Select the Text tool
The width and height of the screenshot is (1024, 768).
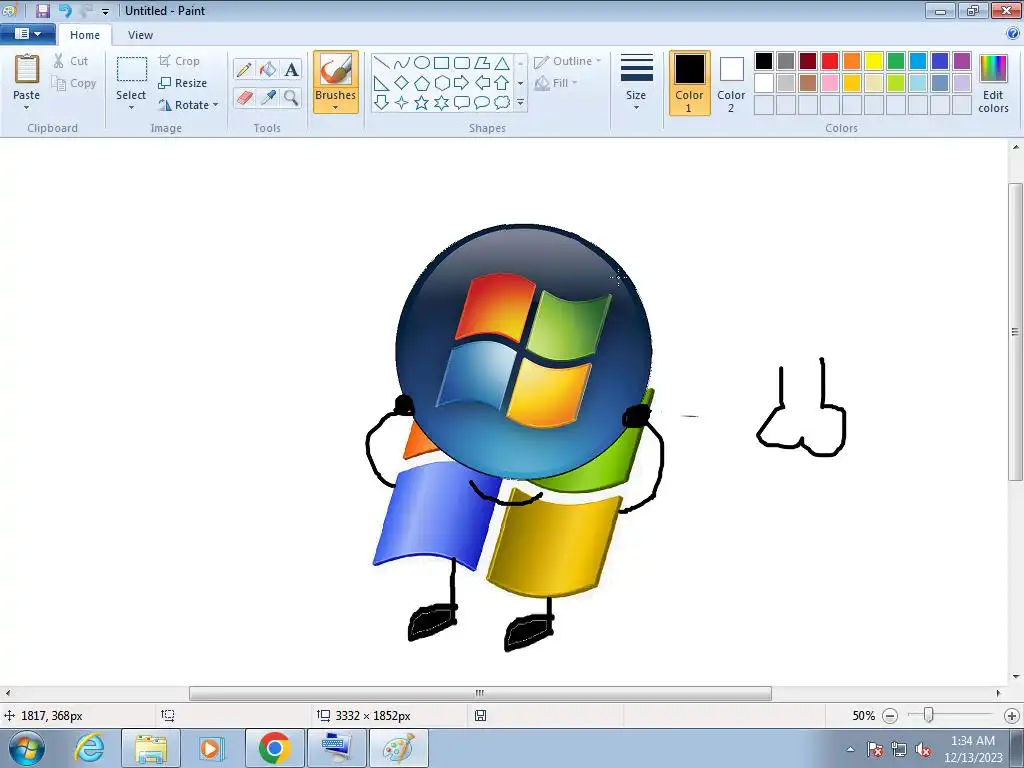tap(291, 69)
